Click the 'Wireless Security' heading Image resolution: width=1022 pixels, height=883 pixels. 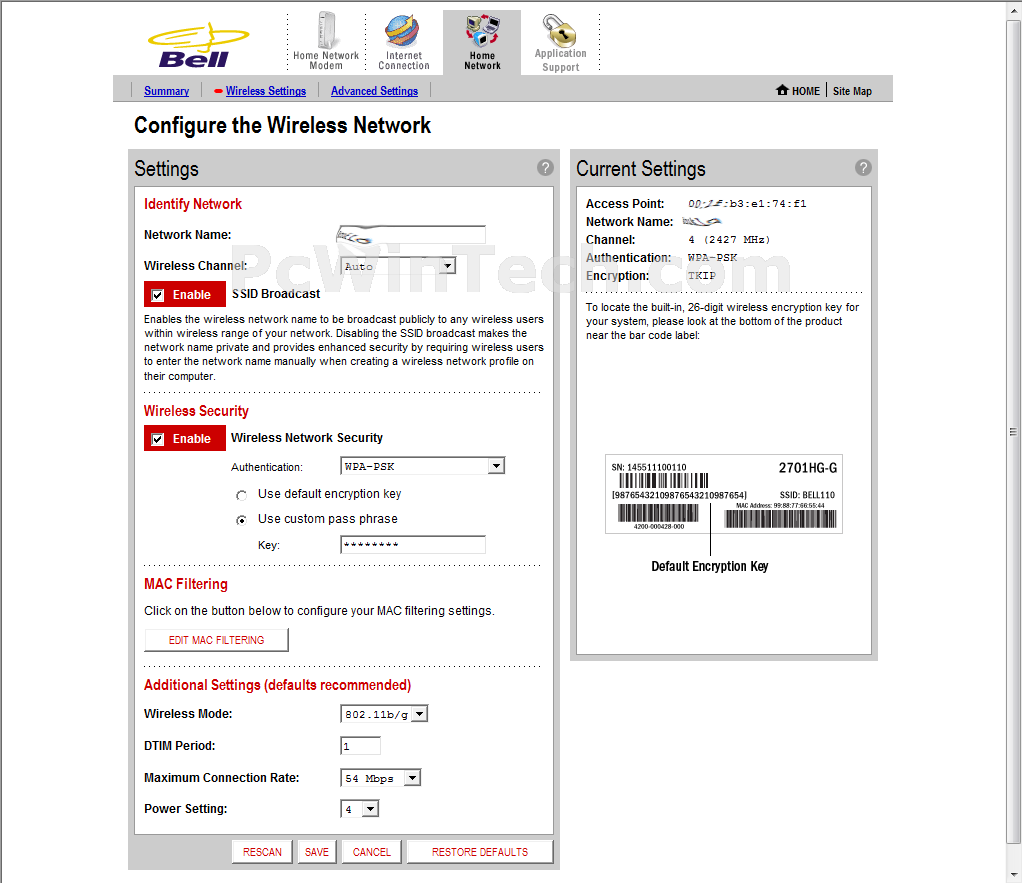tap(196, 411)
